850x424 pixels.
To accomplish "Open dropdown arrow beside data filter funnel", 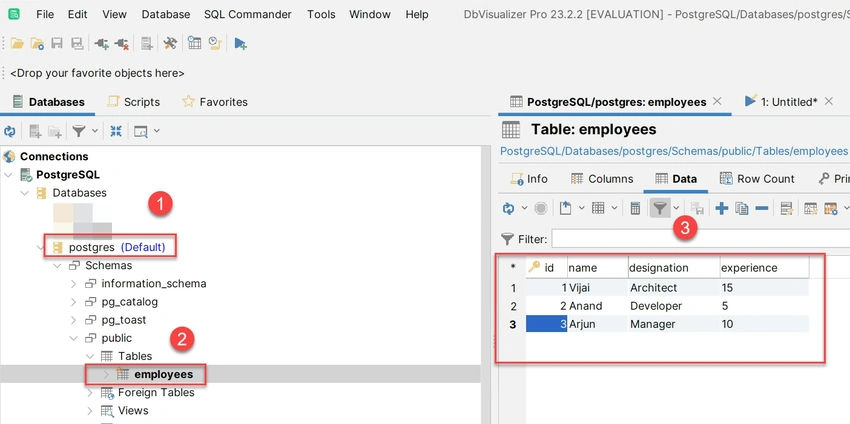I will tap(676, 208).
